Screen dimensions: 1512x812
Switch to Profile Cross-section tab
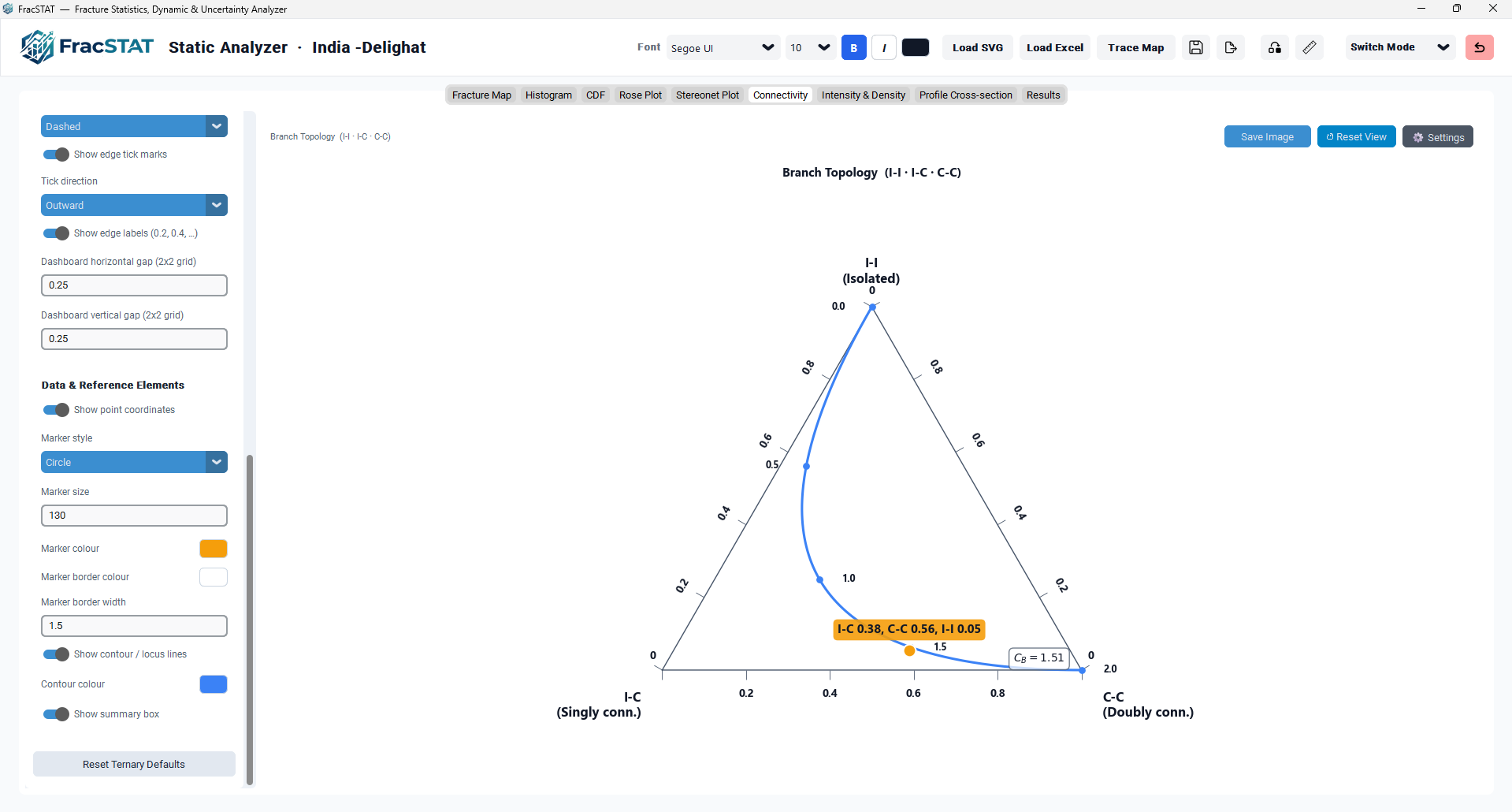pyautogui.click(x=966, y=95)
